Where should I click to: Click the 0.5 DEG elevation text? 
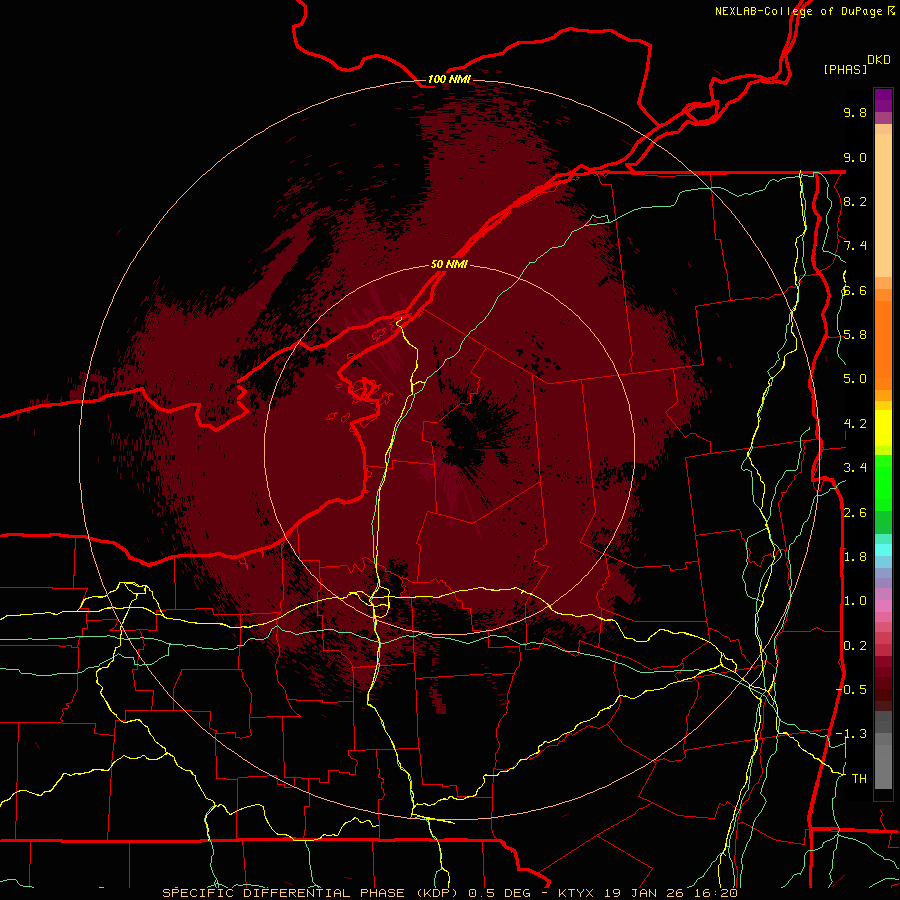pyautogui.click(x=500, y=893)
